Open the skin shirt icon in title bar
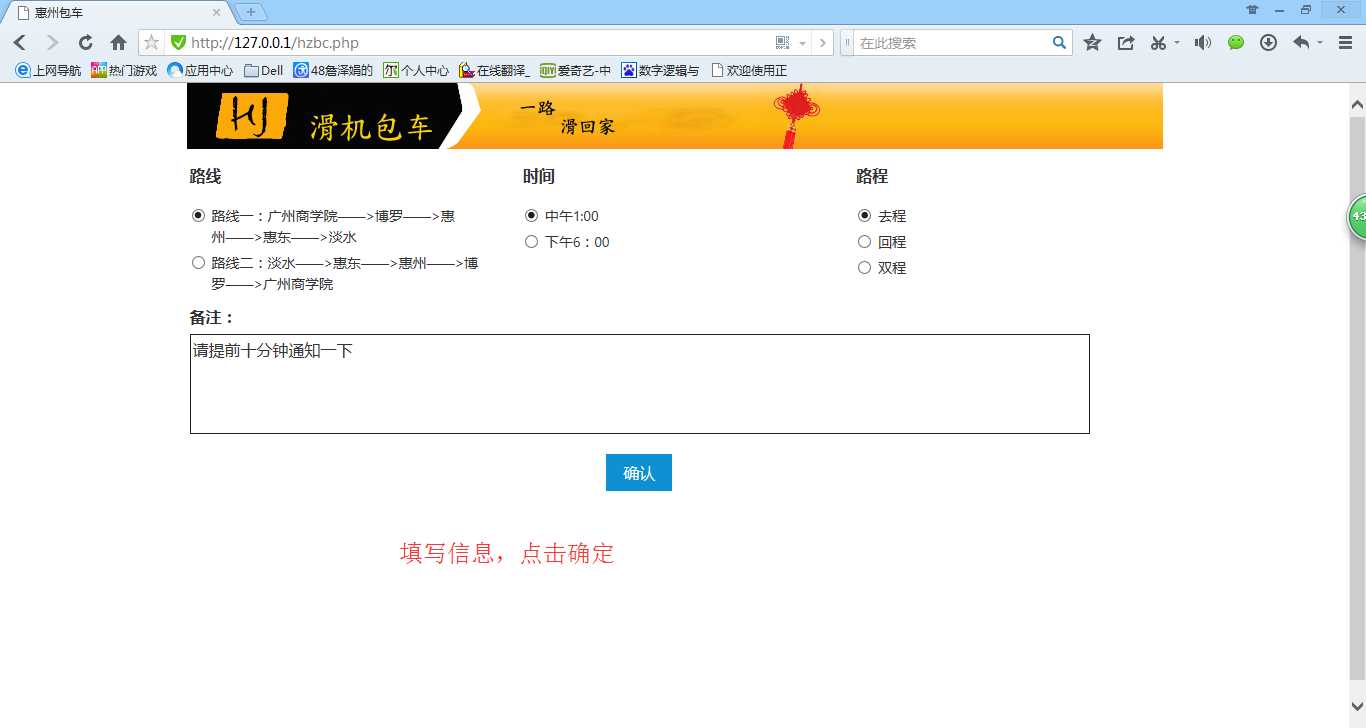Image resolution: width=1366 pixels, height=728 pixels. [1252, 10]
